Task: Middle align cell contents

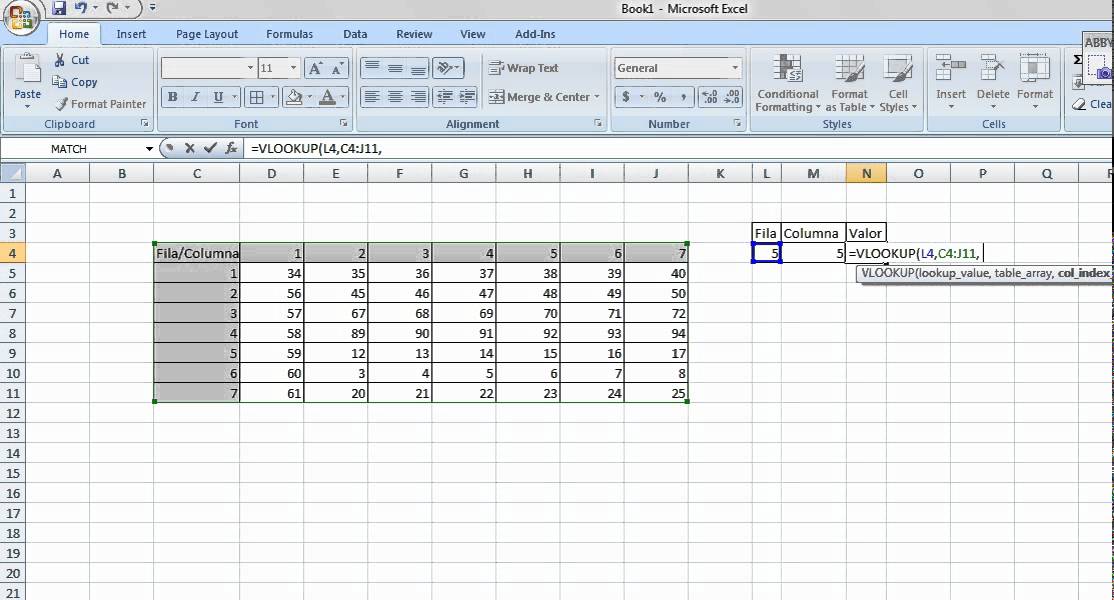Action: click(x=395, y=68)
